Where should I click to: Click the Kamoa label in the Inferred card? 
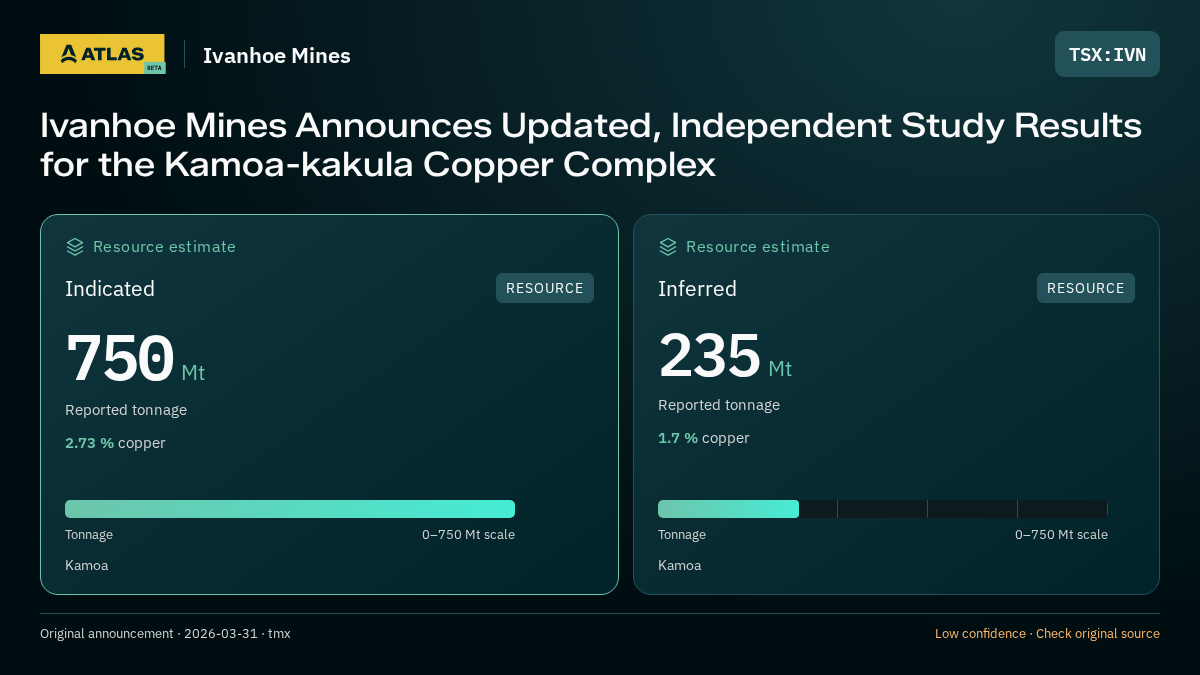point(679,566)
